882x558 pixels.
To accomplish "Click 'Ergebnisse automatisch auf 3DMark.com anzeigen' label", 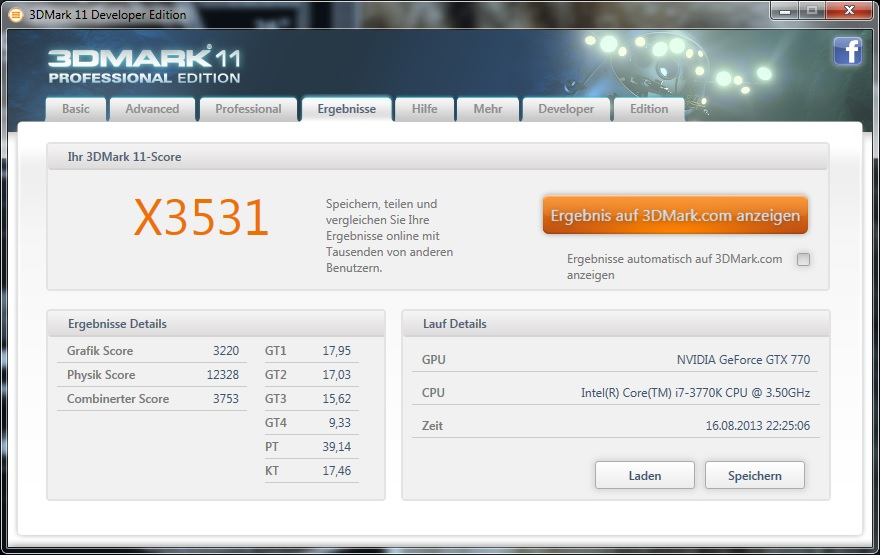I will [674, 267].
